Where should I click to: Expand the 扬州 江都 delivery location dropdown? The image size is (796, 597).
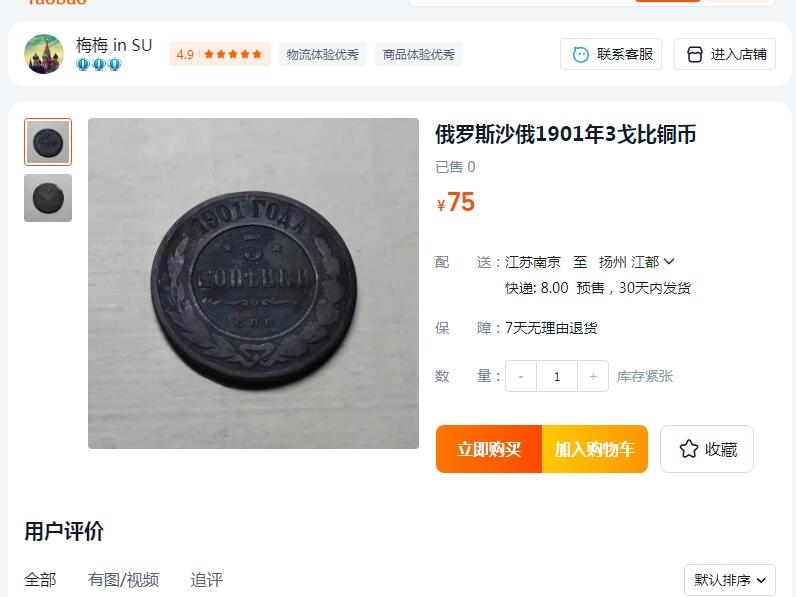637,262
